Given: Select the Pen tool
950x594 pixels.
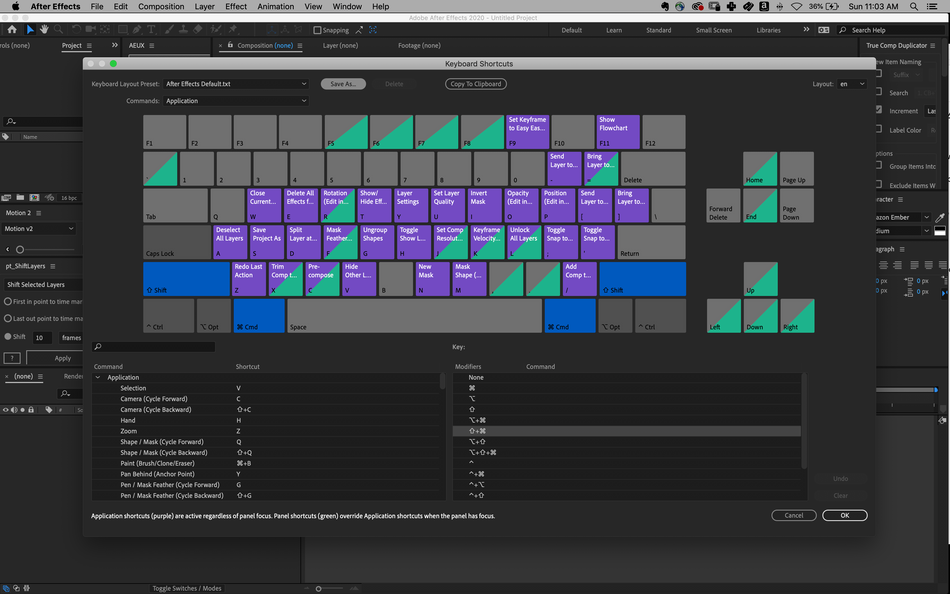Looking at the screenshot, I should click(x=137, y=30).
